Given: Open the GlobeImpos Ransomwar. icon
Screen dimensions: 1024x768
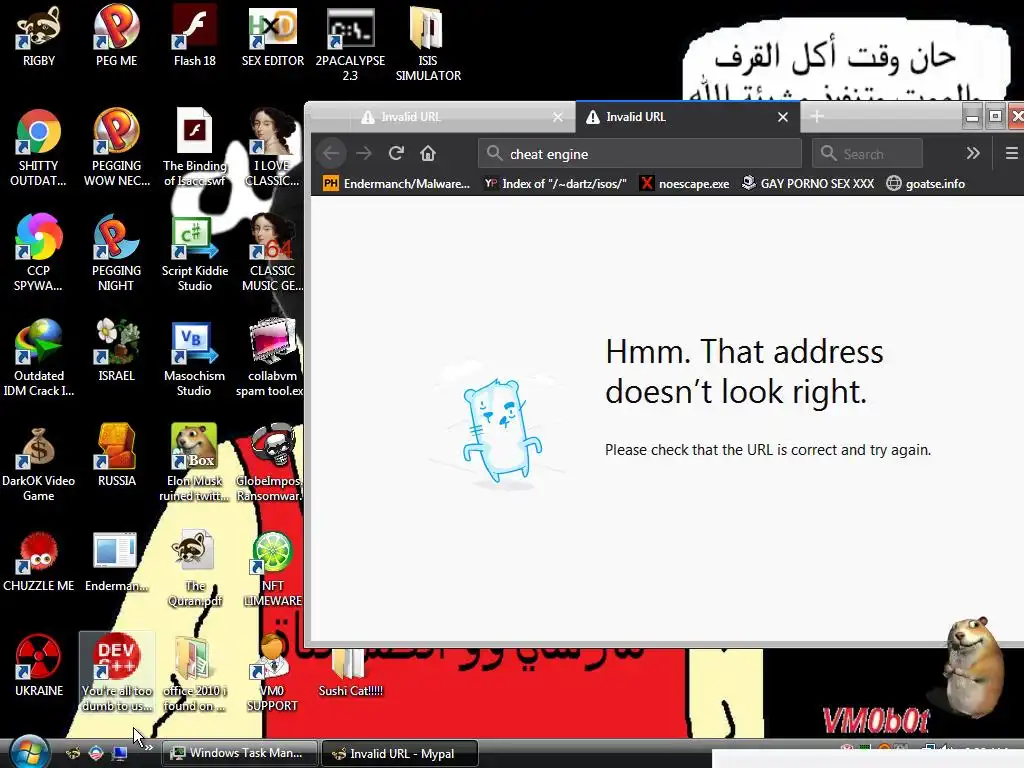Looking at the screenshot, I should point(269,464).
